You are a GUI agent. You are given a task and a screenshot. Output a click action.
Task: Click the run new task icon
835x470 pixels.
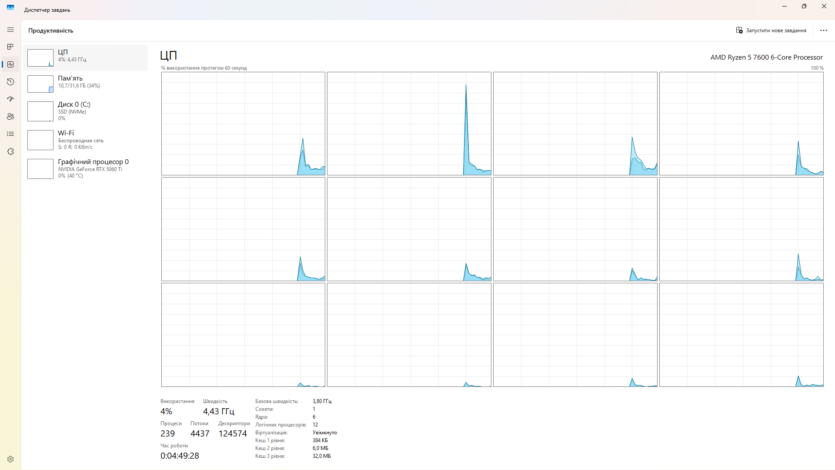739,30
